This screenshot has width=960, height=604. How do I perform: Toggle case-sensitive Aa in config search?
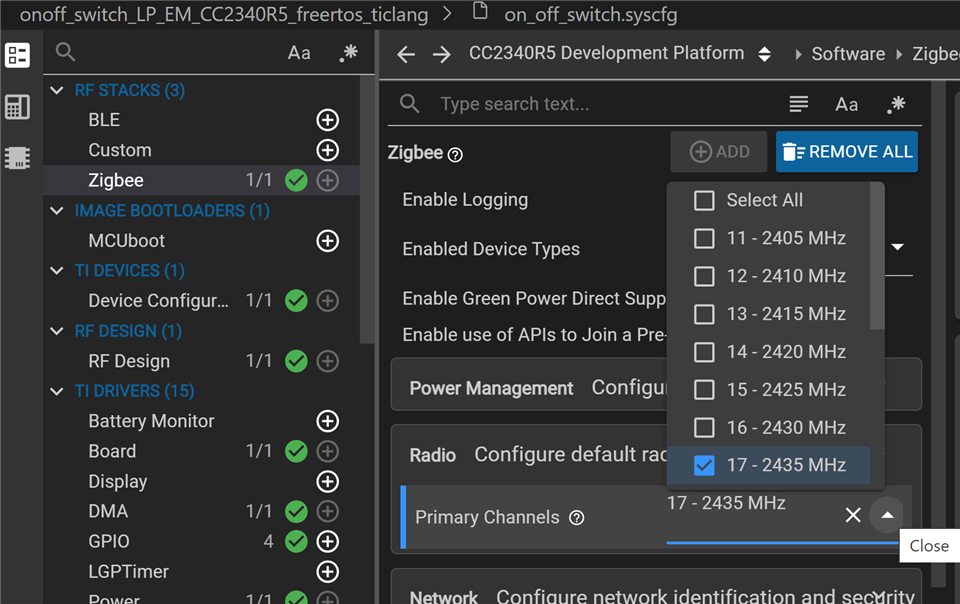(846, 105)
